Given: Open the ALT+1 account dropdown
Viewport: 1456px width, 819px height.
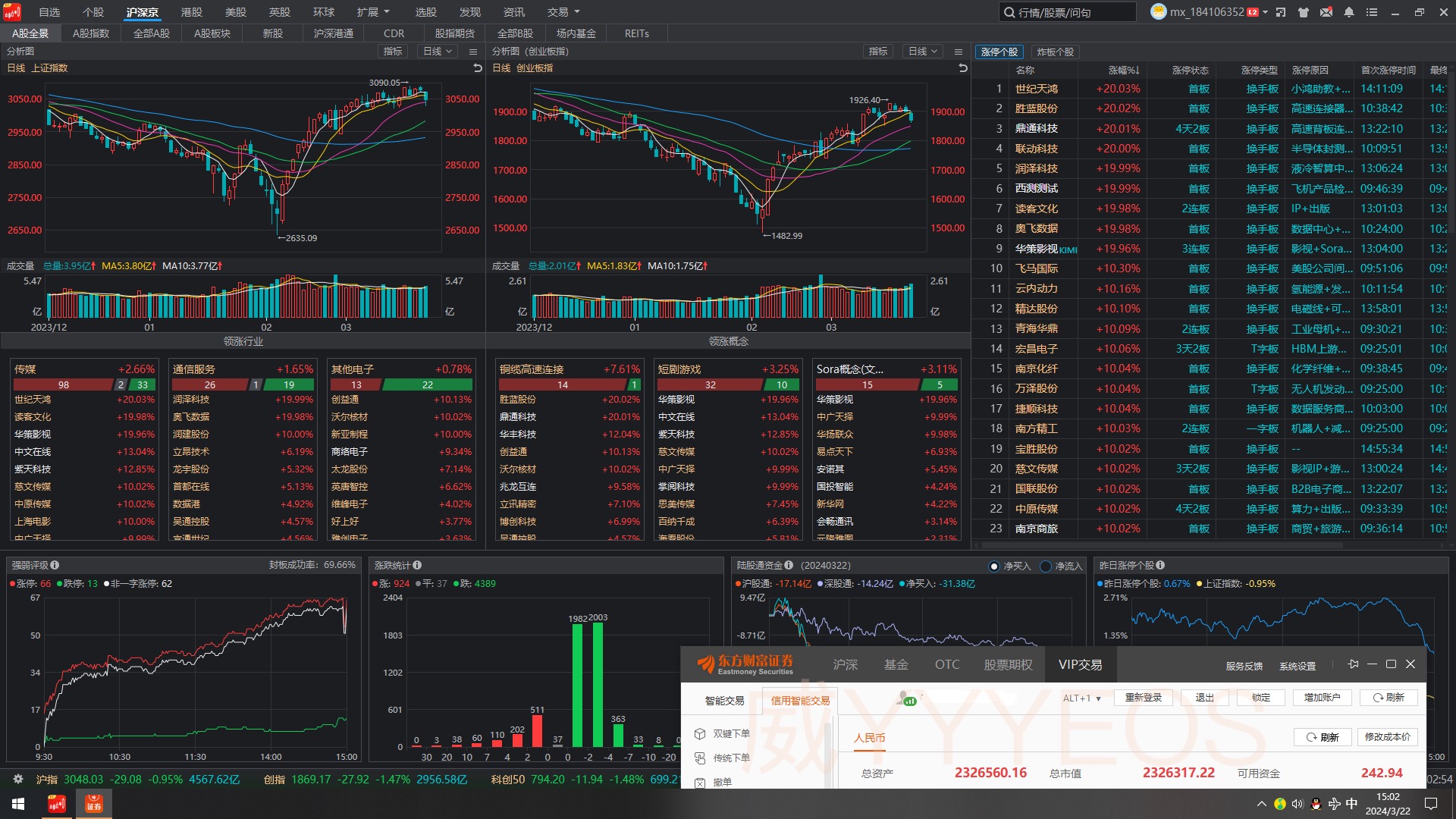Looking at the screenshot, I should [1082, 698].
